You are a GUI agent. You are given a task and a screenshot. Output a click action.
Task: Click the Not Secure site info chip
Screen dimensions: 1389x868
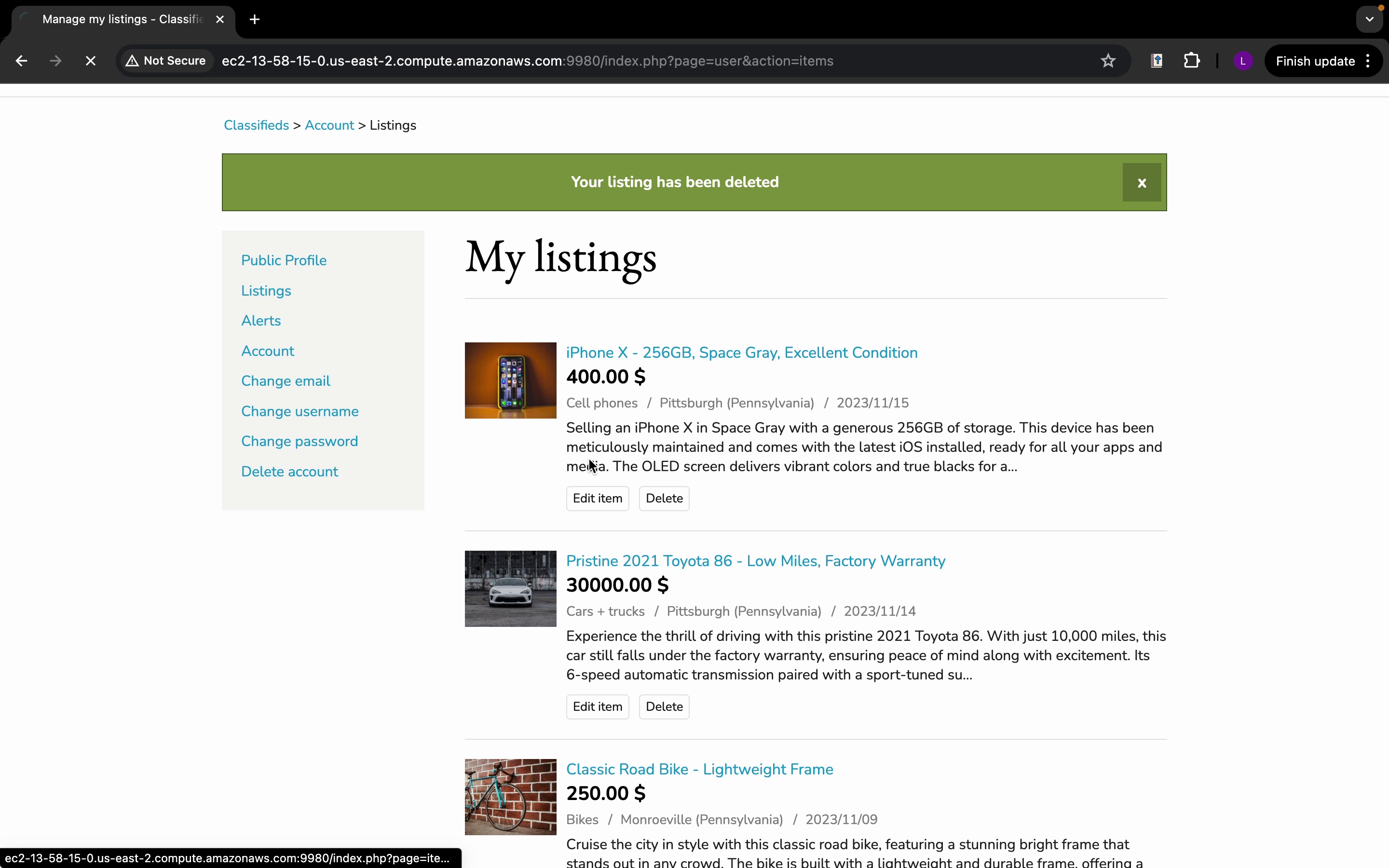pyautogui.click(x=166, y=61)
